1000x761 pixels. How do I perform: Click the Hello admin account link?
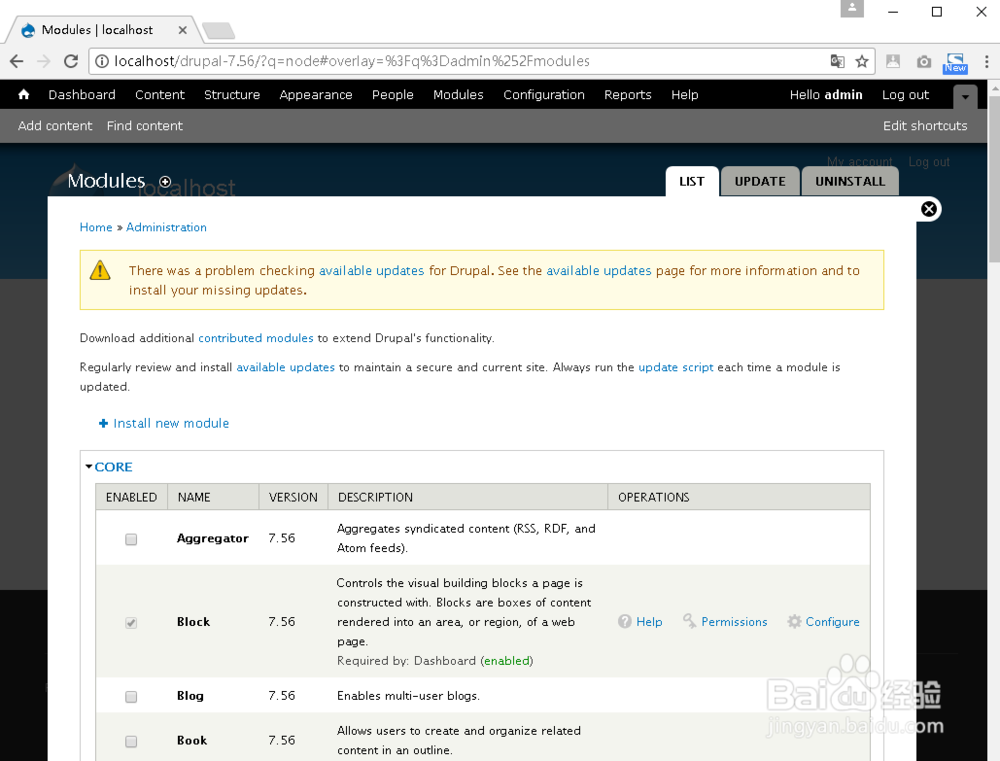(x=826, y=94)
